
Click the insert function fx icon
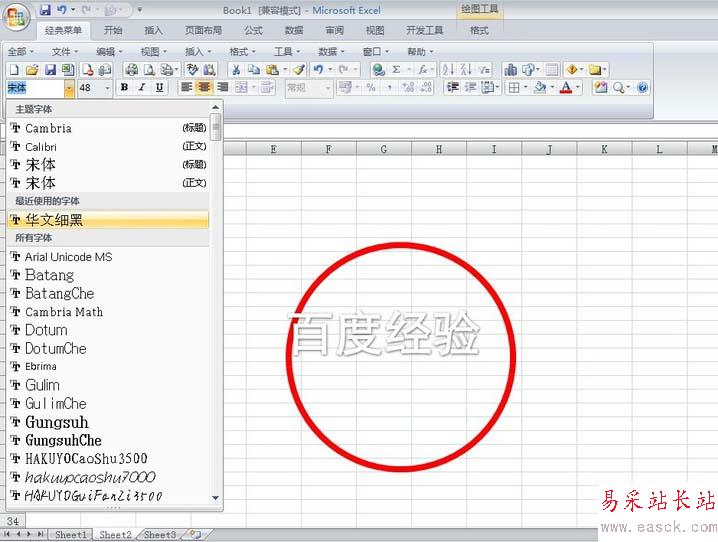[x=422, y=70]
